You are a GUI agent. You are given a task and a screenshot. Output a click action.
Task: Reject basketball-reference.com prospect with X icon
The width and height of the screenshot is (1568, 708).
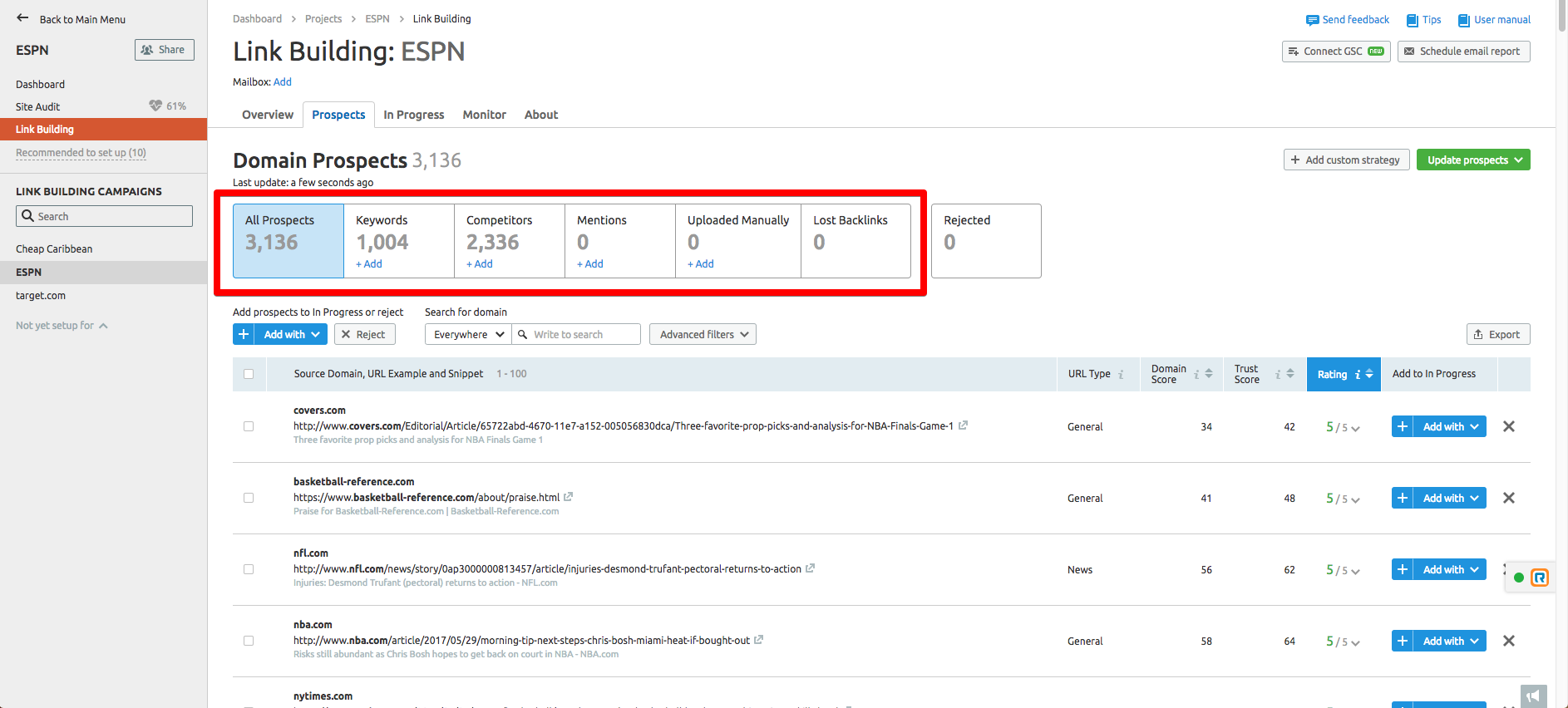(x=1509, y=498)
